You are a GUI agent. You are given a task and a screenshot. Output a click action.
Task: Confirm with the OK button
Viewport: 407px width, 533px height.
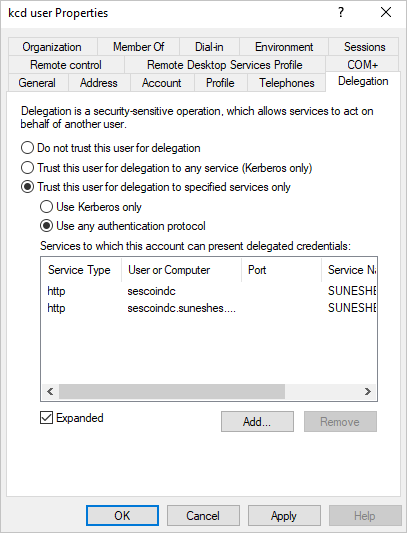[122, 516]
